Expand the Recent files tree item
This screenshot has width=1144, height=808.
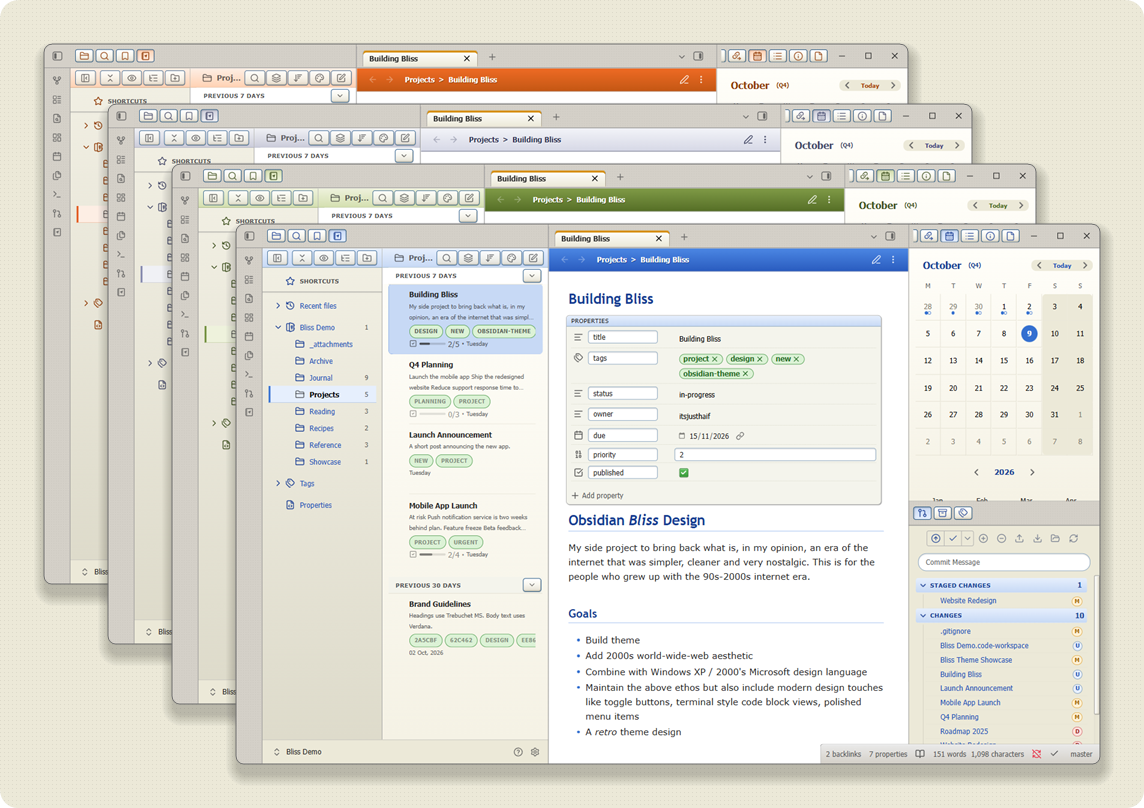[278, 306]
